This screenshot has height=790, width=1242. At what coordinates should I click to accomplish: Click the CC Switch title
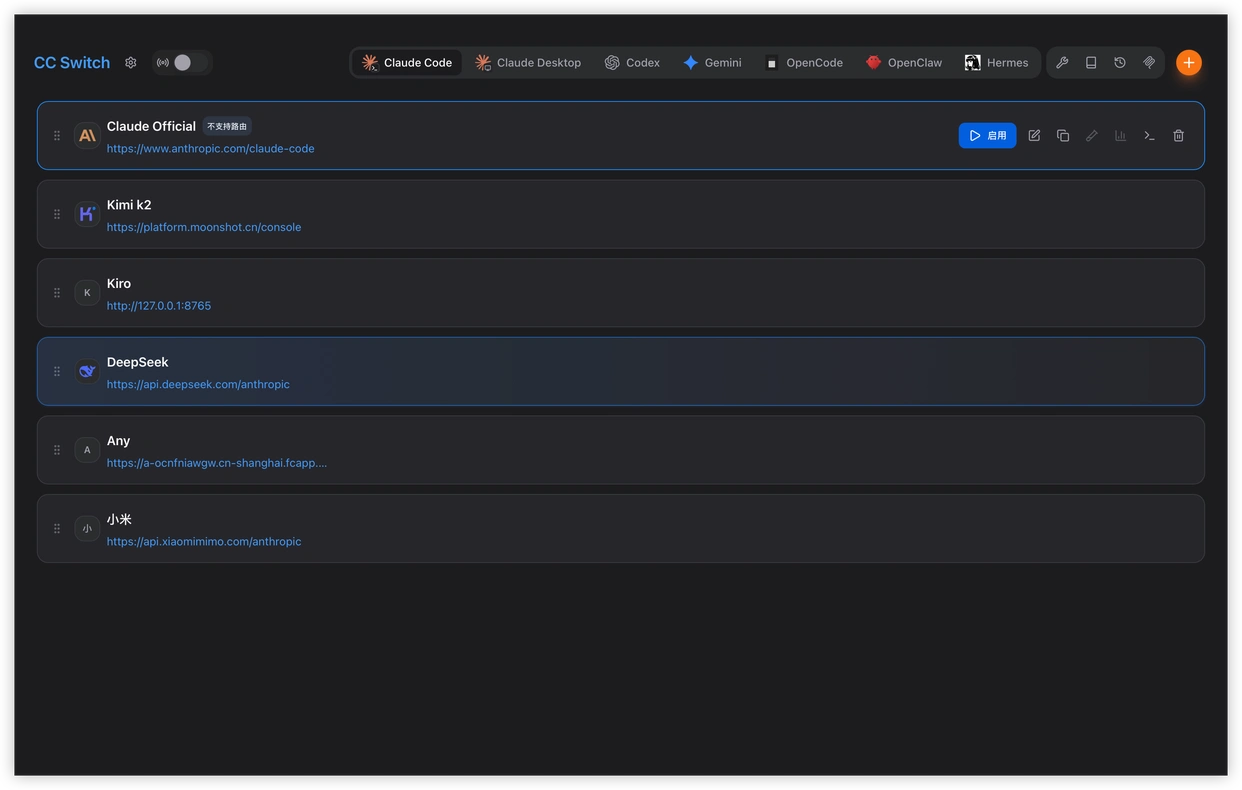72,62
